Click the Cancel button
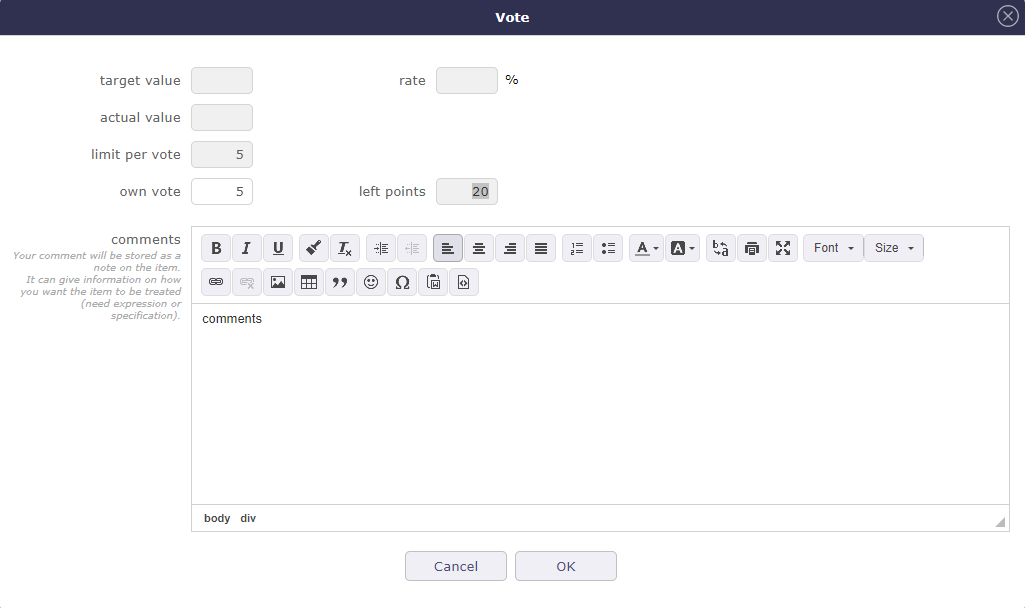The width and height of the screenshot is (1025, 608). [456, 566]
